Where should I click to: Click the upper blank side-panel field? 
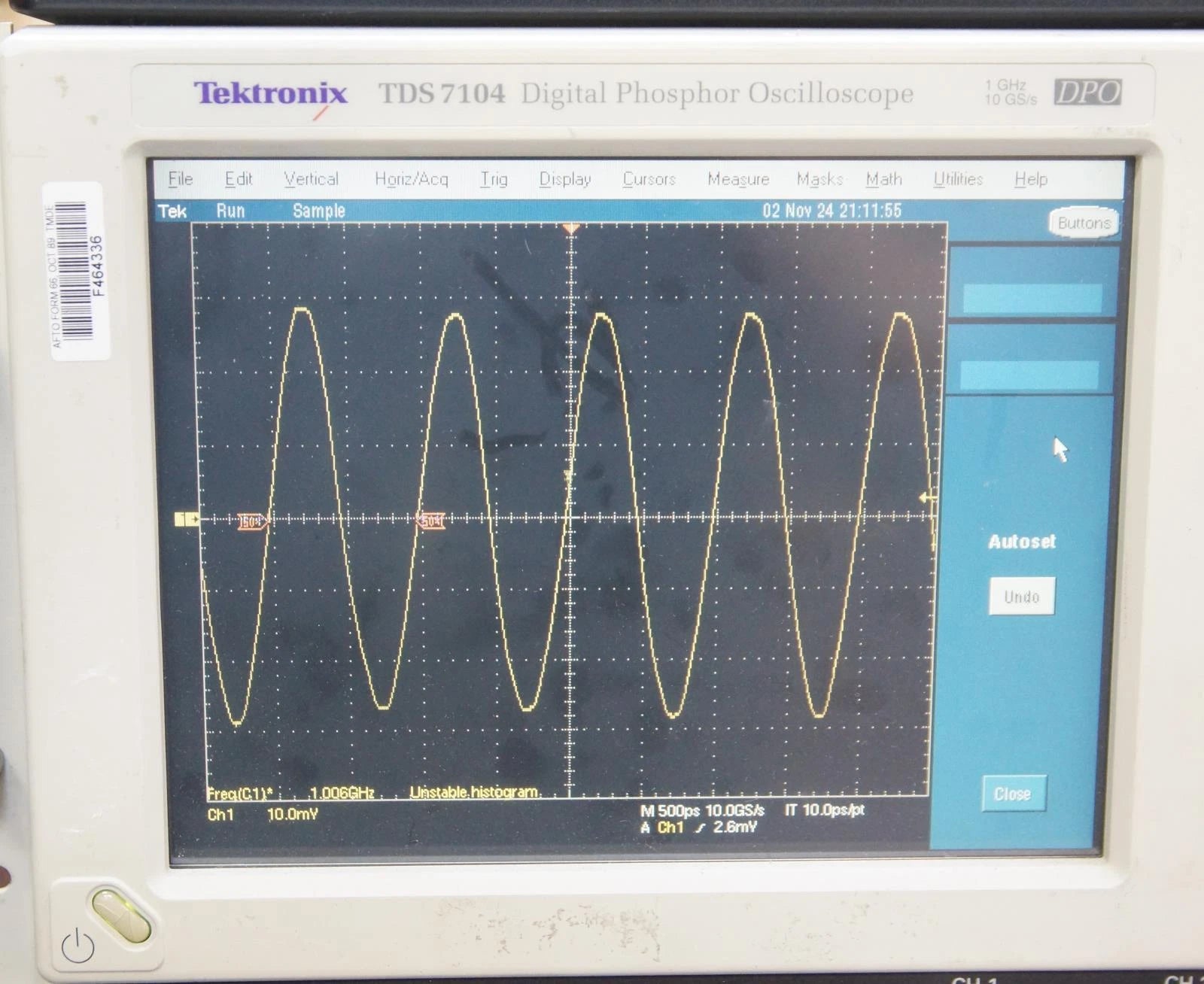coord(1032,299)
